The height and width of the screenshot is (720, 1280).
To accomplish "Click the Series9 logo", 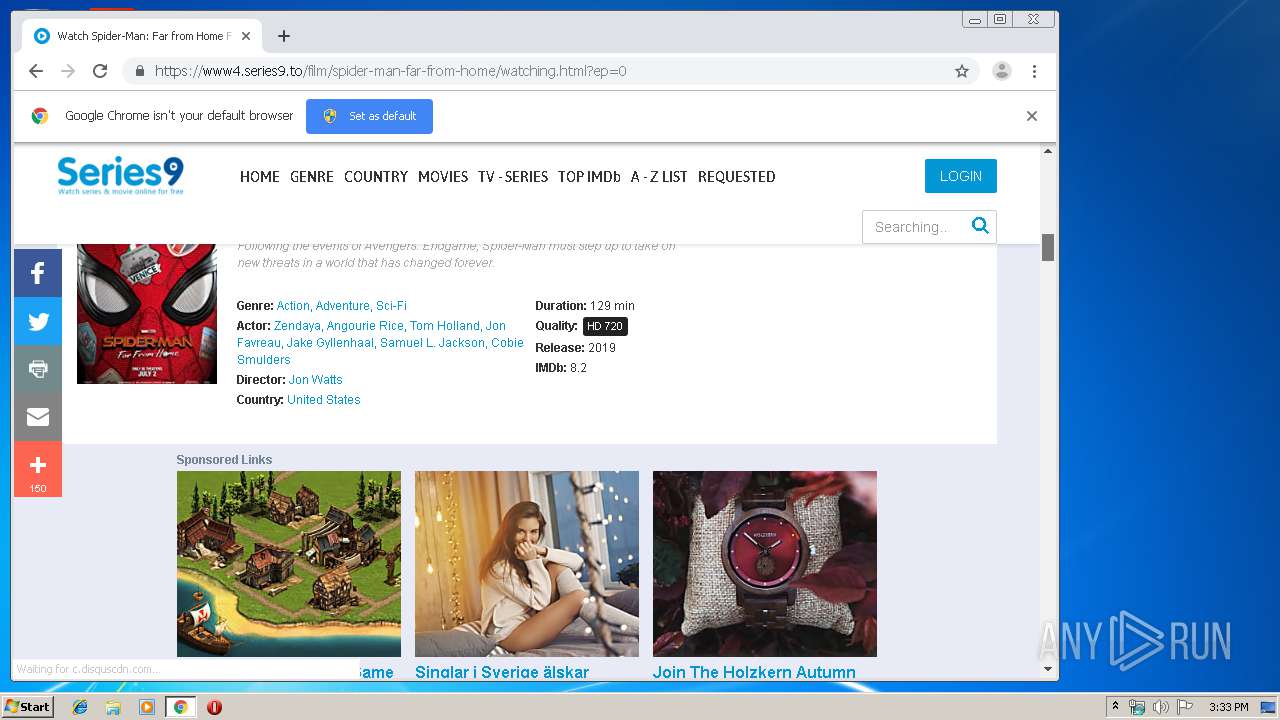I will tap(121, 175).
